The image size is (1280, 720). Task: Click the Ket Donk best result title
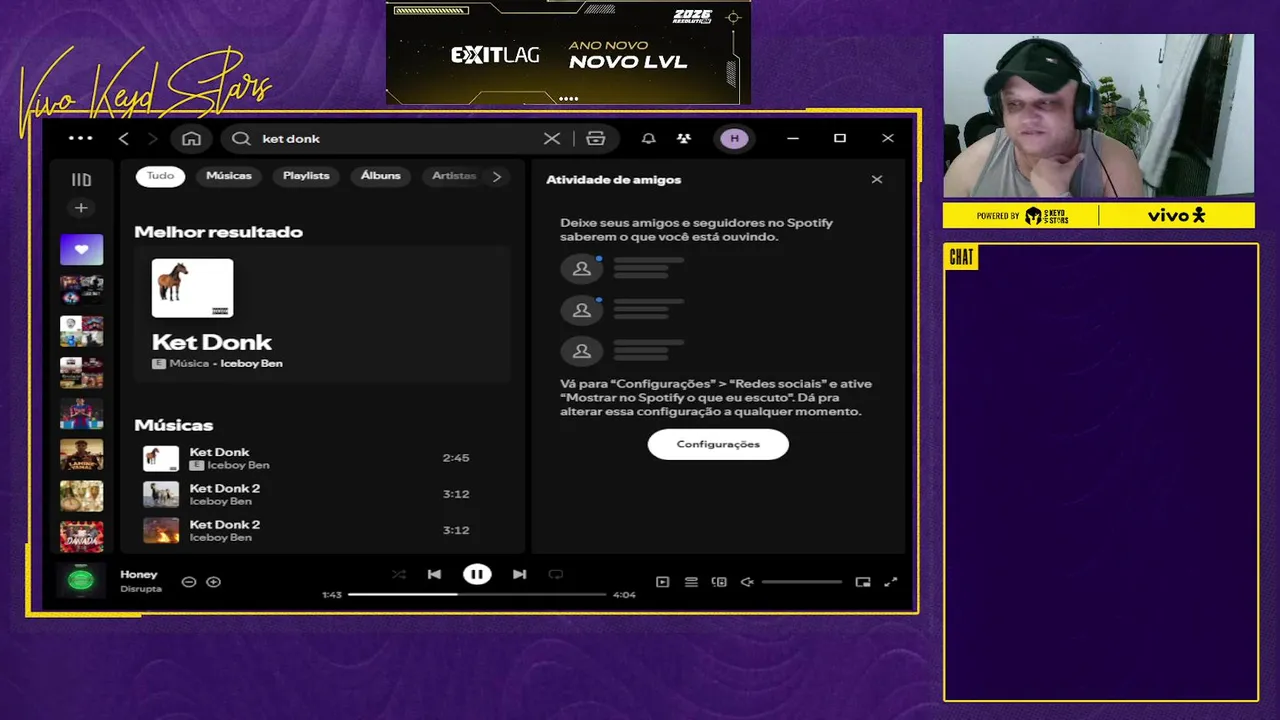[212, 342]
